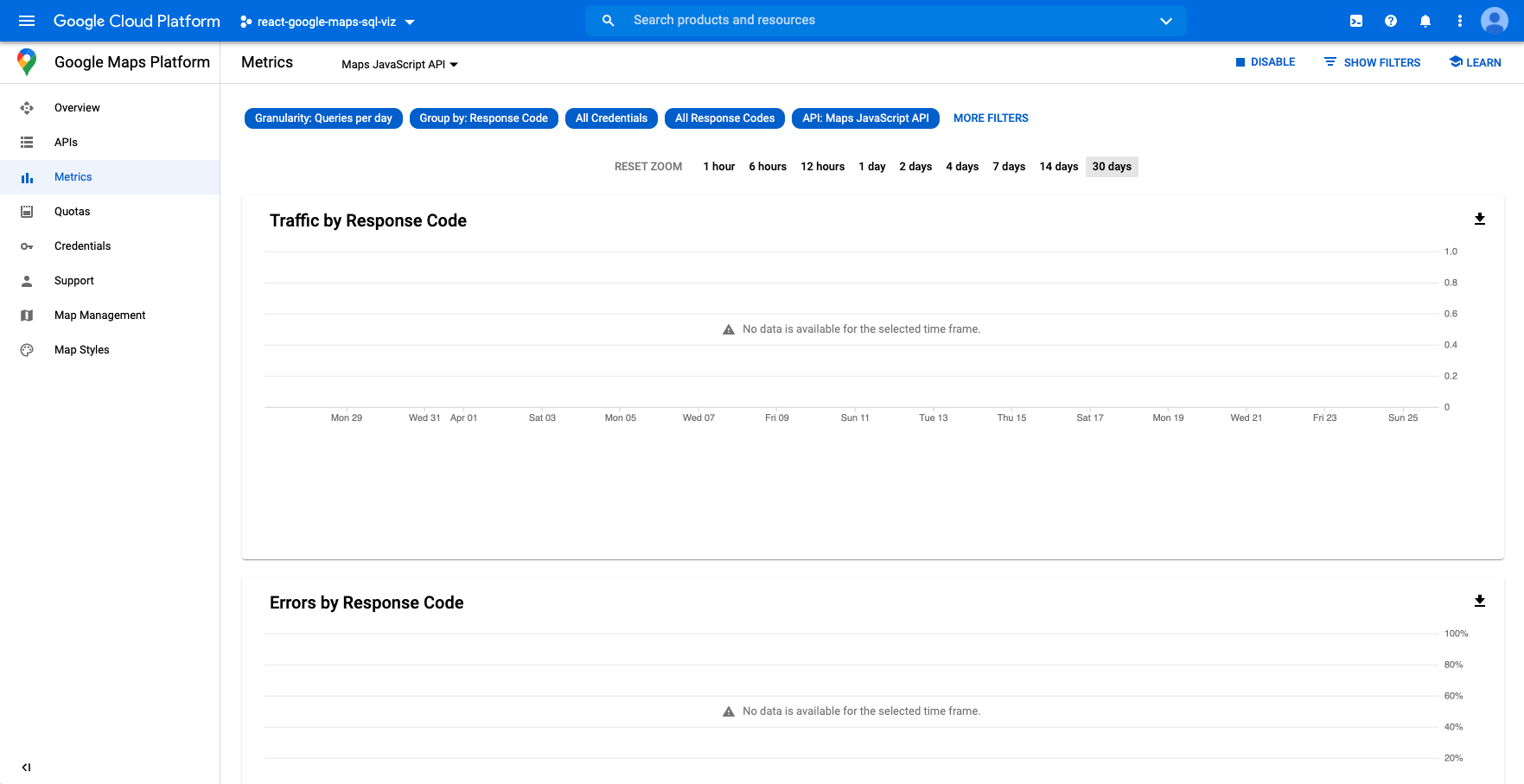Open Credentials page
The image size is (1524, 784).
110,246
